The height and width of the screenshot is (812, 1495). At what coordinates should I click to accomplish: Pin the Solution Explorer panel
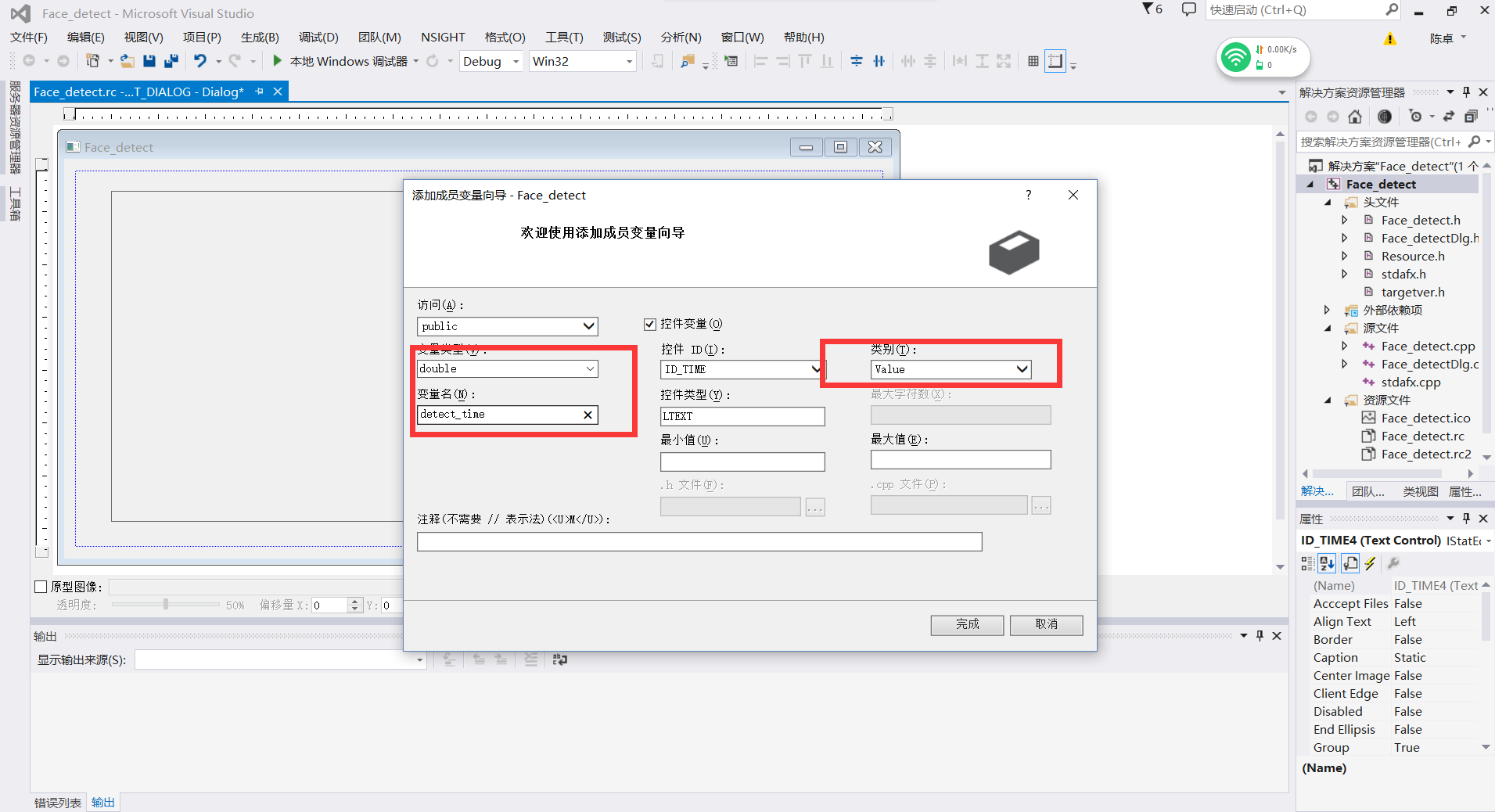tap(1466, 92)
